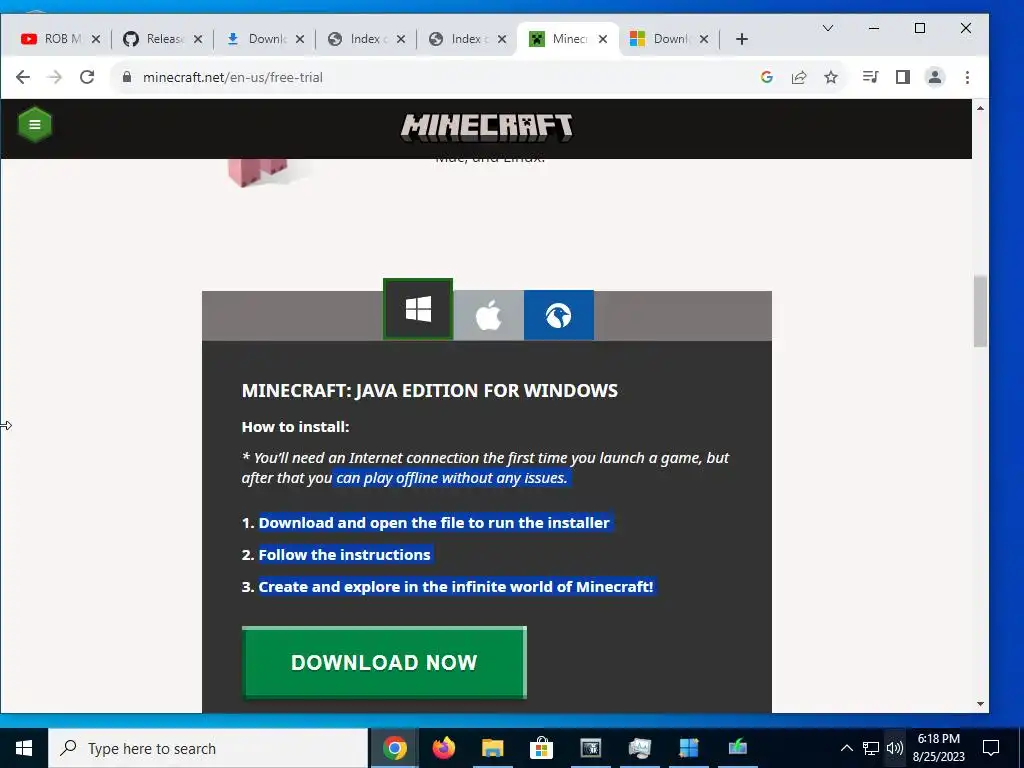The height and width of the screenshot is (768, 1024).
Task: Go back to the previous page
Action: coord(23,77)
